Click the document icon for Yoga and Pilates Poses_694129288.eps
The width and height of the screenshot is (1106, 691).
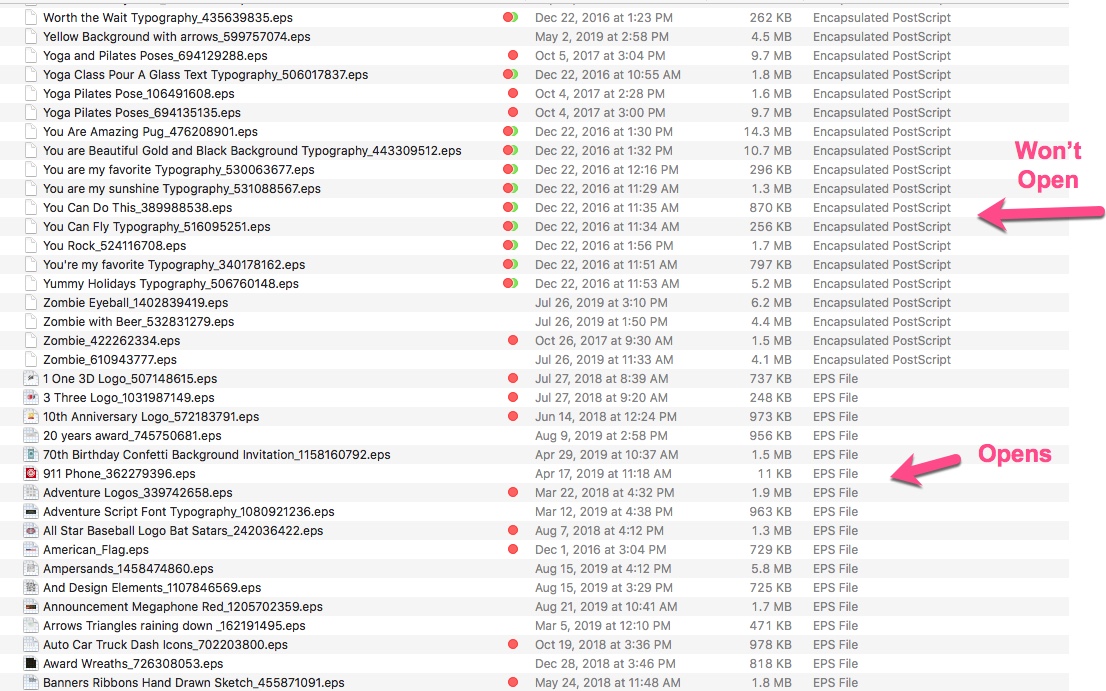30,55
